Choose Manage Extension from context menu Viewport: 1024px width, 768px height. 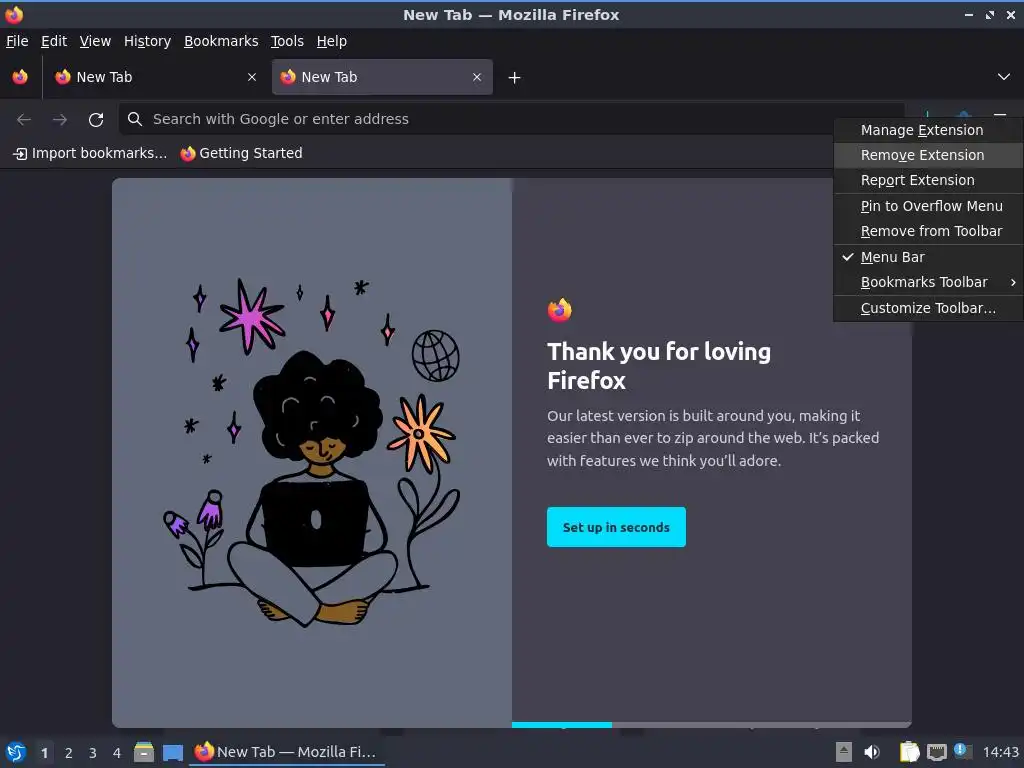click(x=929, y=130)
